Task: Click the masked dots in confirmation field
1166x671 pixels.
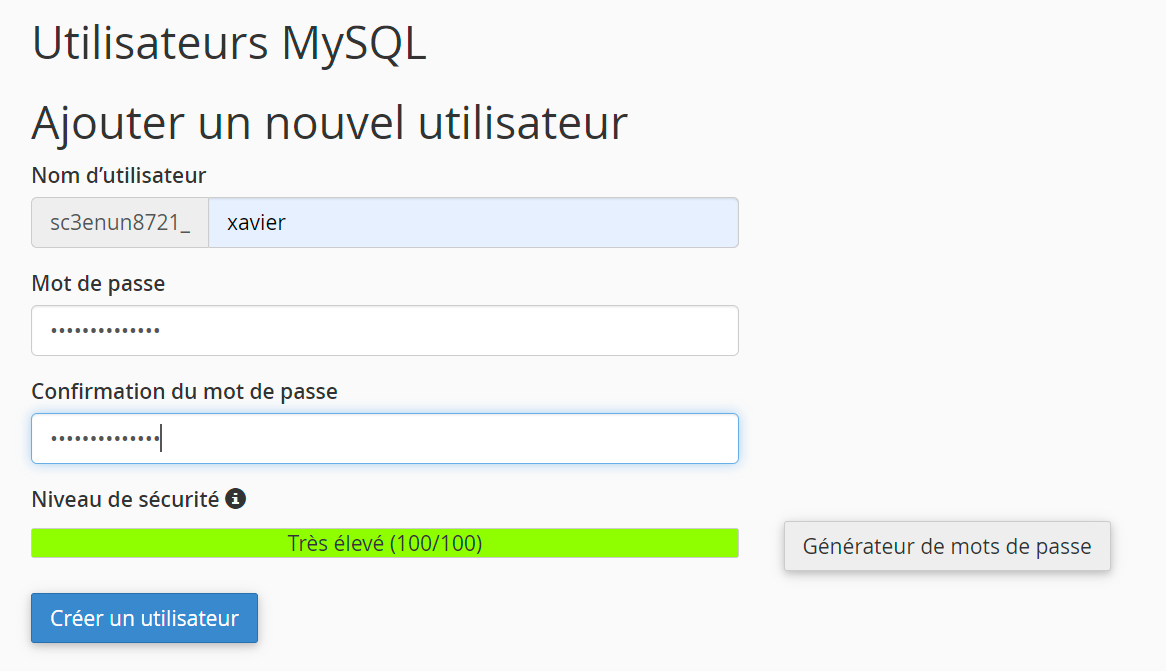Action: 105,439
